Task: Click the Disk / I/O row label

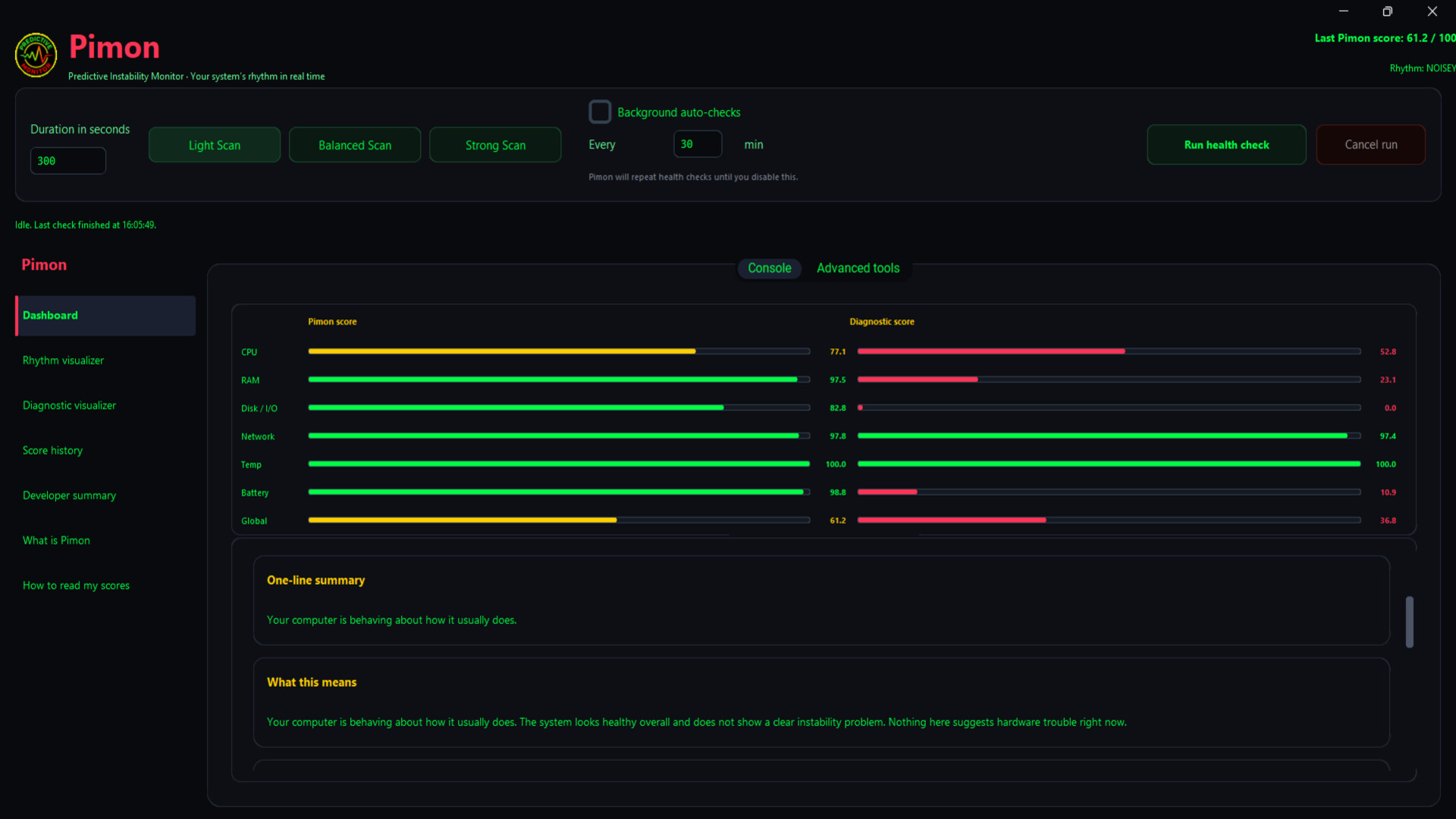Action: tap(259, 409)
